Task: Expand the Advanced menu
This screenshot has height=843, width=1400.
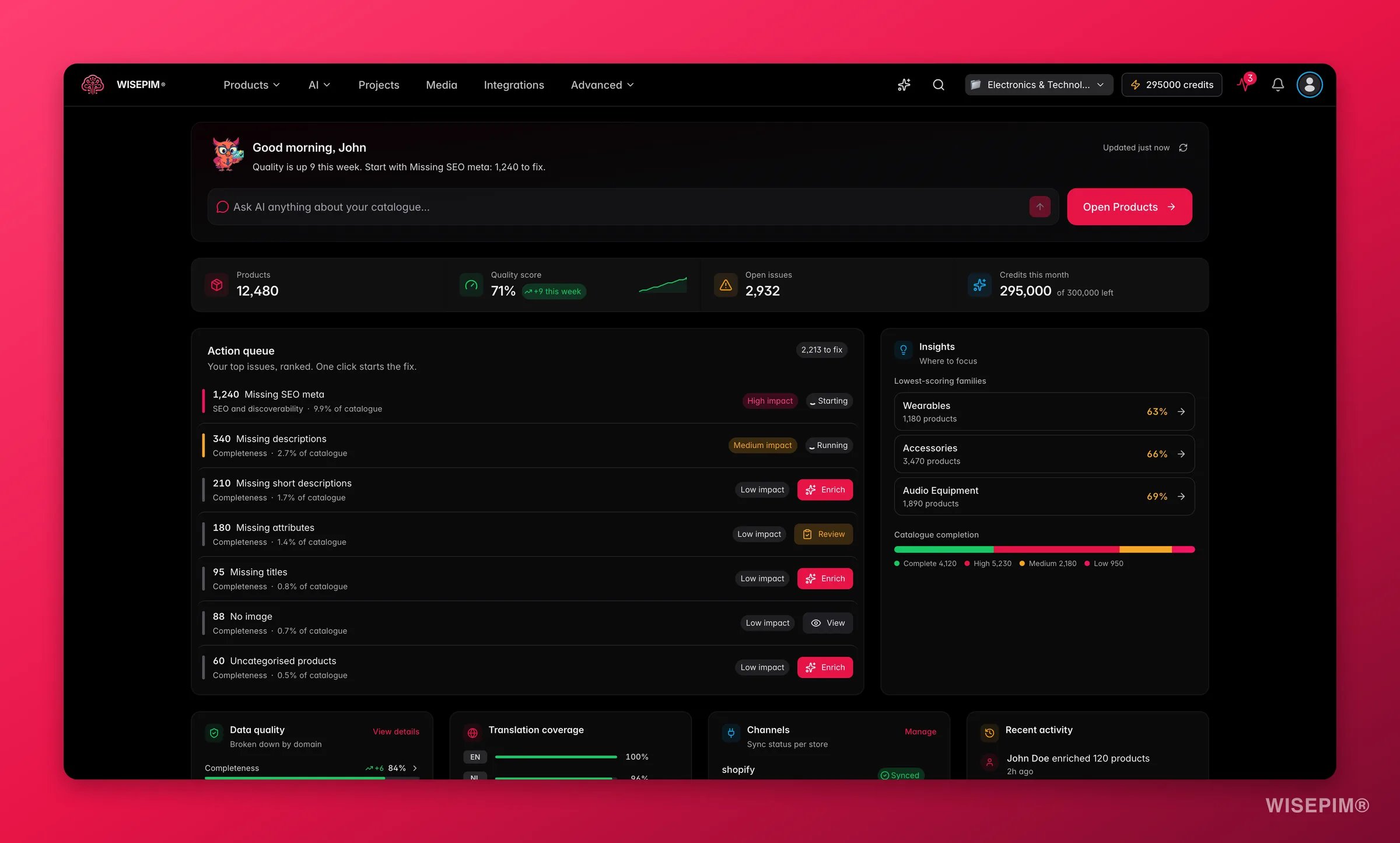Action: 602,85
